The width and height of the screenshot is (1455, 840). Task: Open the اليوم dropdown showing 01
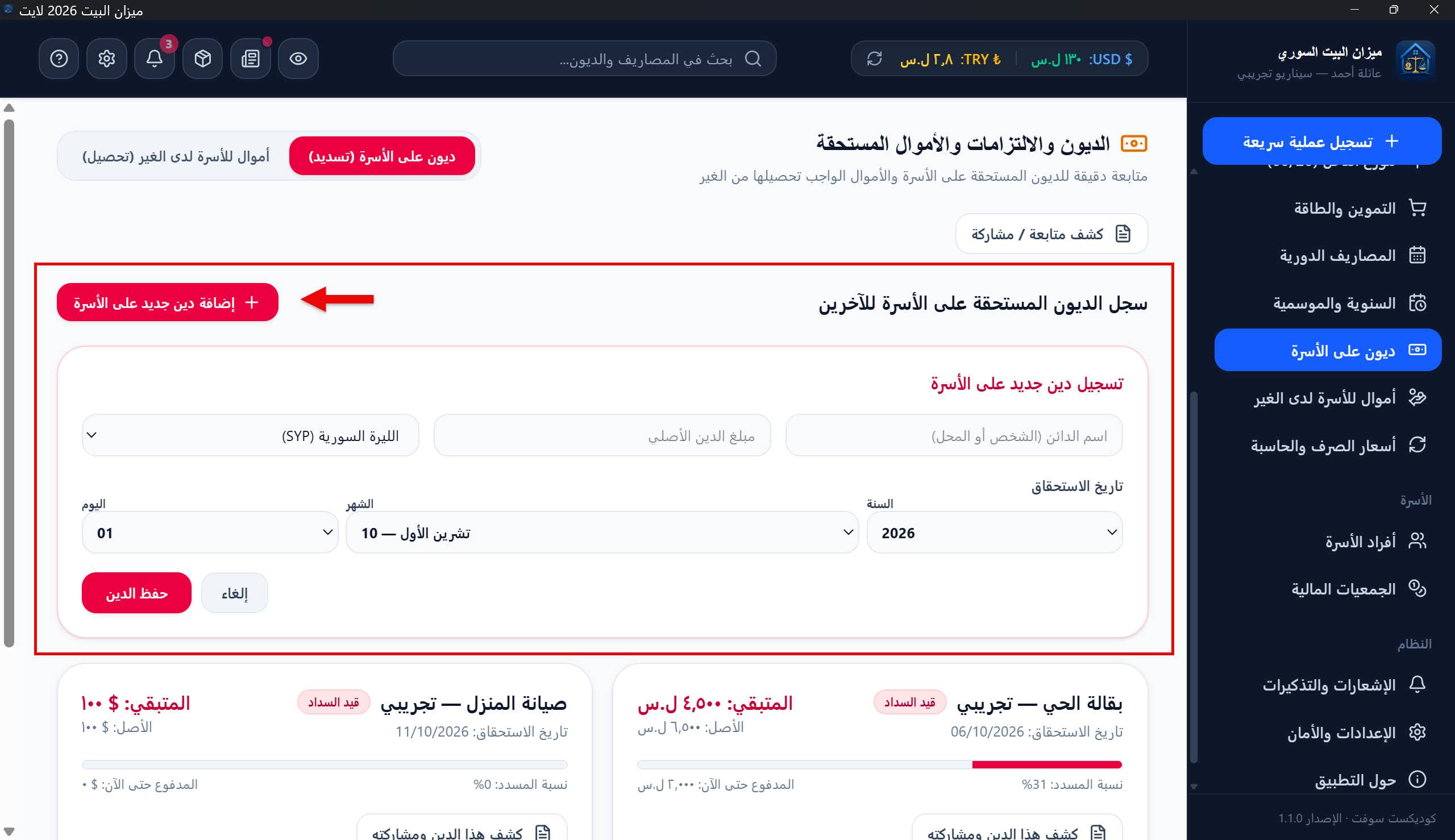tap(210, 533)
